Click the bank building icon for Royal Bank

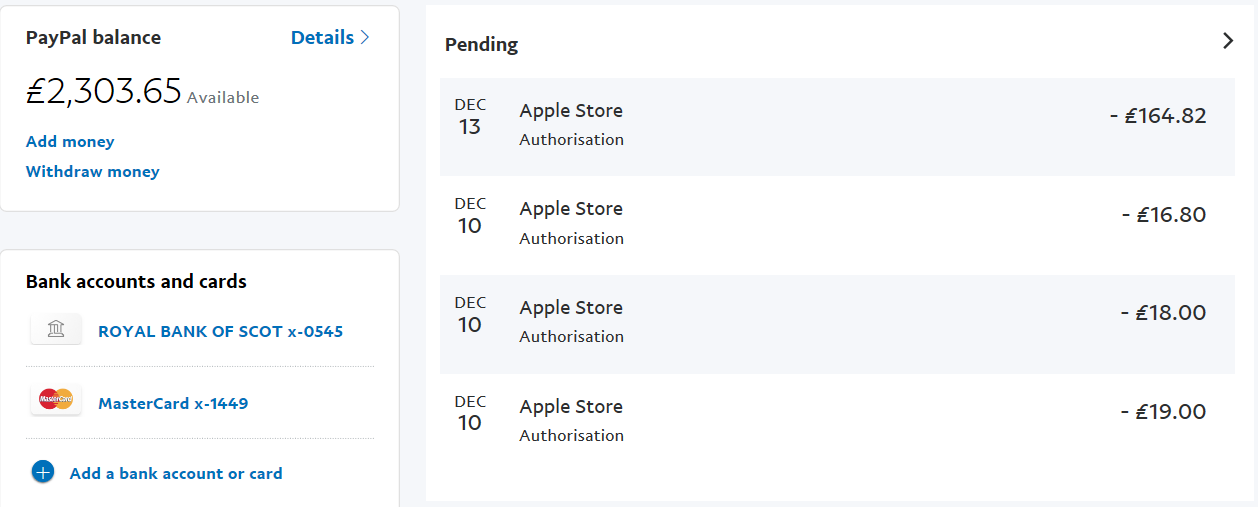[x=56, y=330]
